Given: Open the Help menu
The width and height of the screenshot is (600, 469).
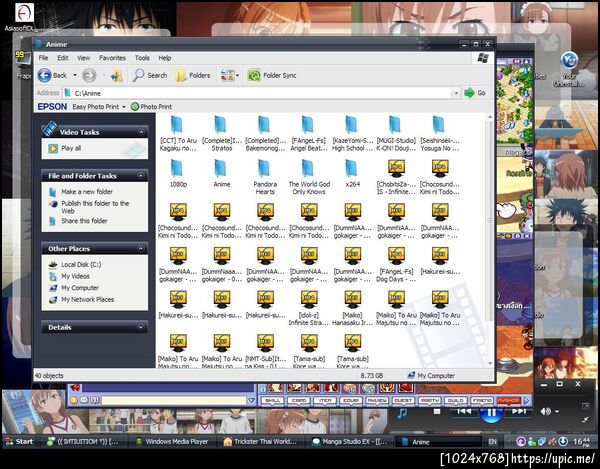Looking at the screenshot, I should pos(165,58).
